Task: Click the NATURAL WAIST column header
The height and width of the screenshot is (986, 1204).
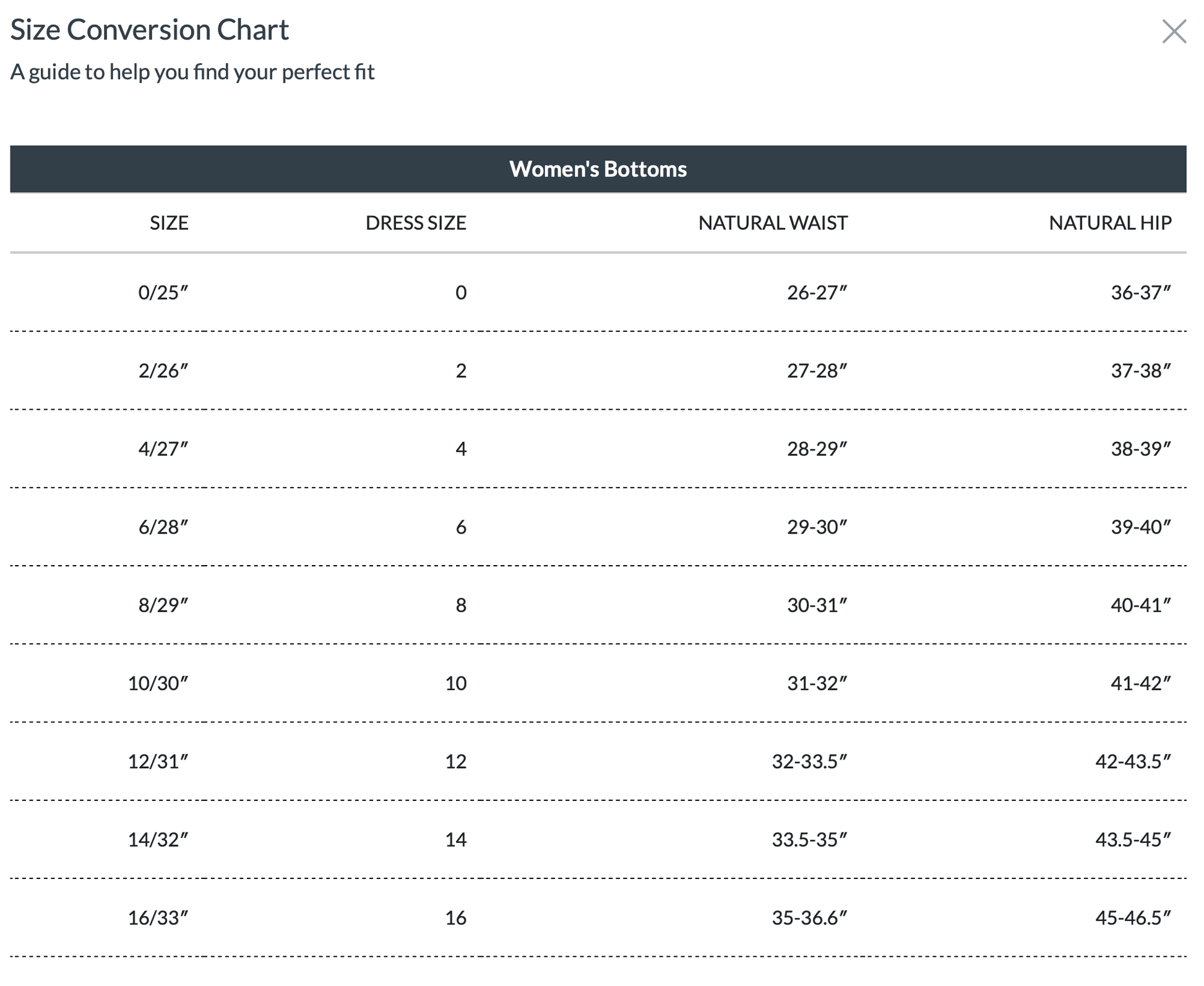Action: pyautogui.click(x=773, y=223)
